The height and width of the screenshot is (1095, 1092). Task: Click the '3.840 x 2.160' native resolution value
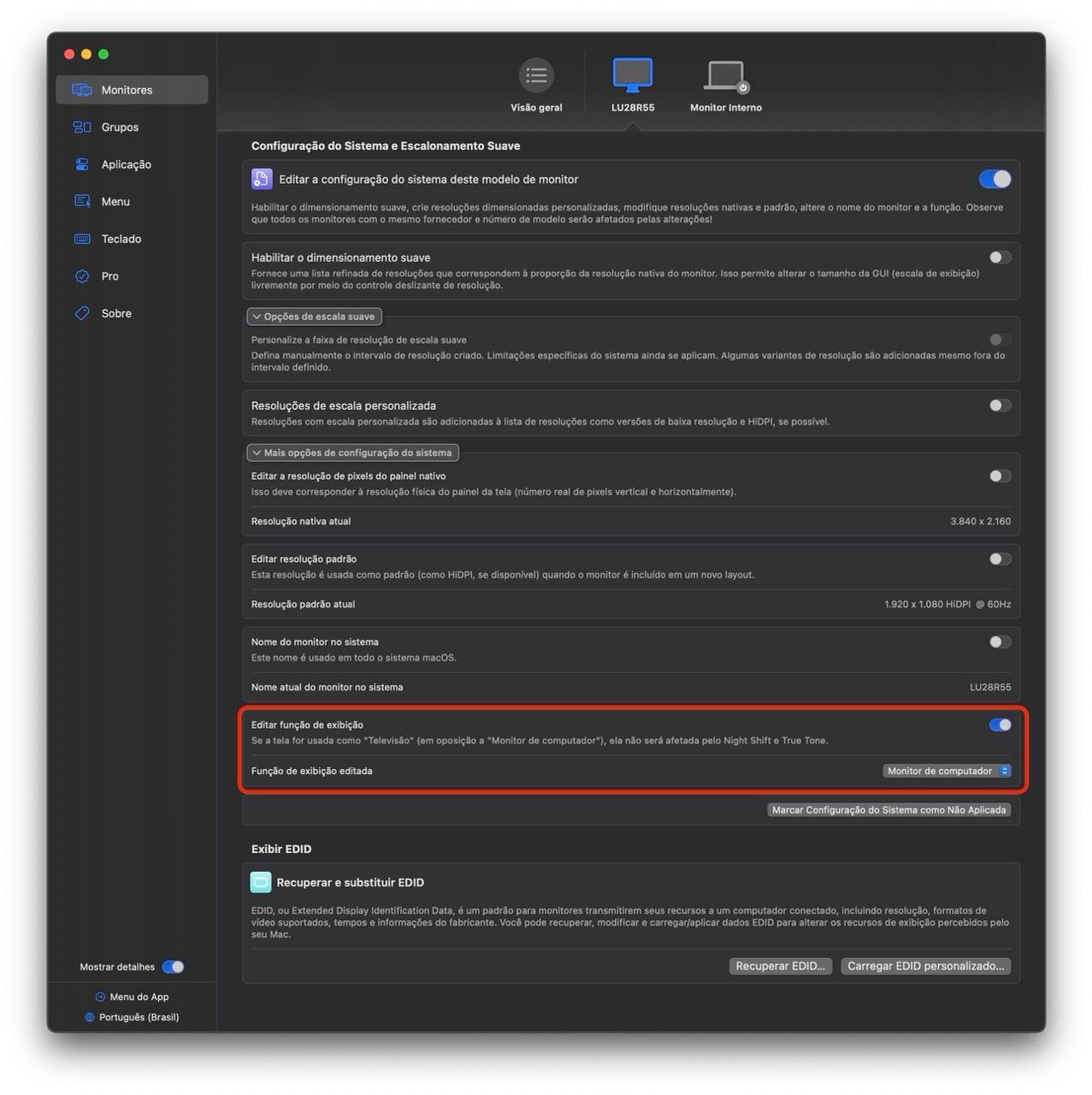(x=980, y=521)
